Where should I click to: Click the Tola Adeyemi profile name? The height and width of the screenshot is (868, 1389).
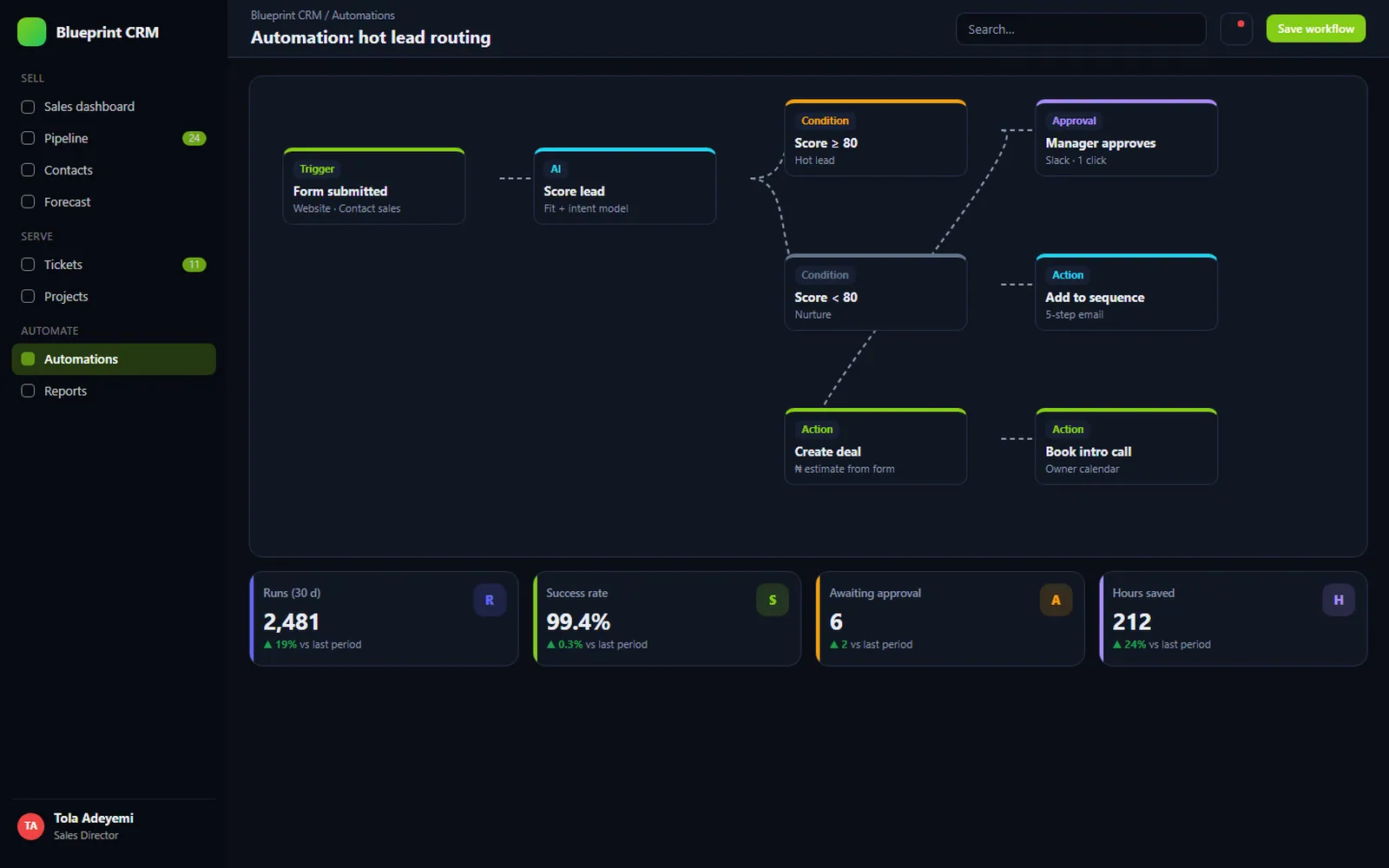[x=94, y=818]
